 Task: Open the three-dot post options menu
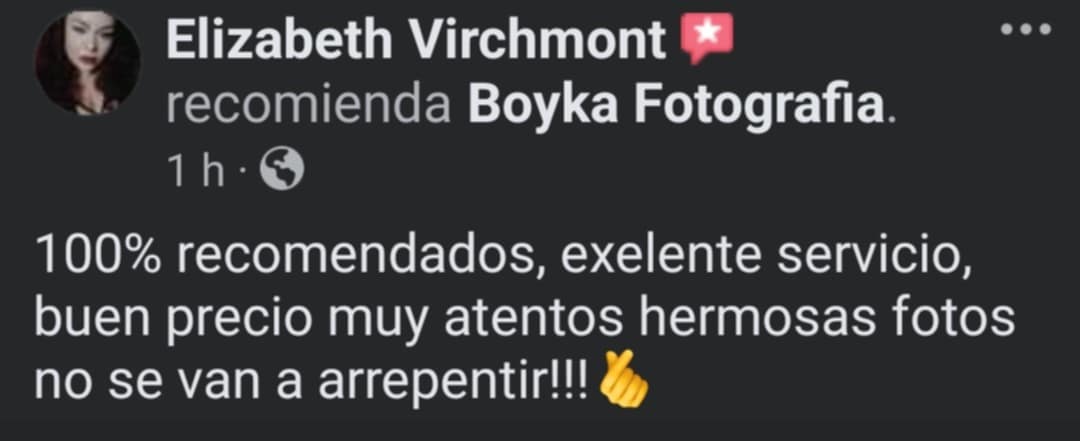pos(1026,29)
